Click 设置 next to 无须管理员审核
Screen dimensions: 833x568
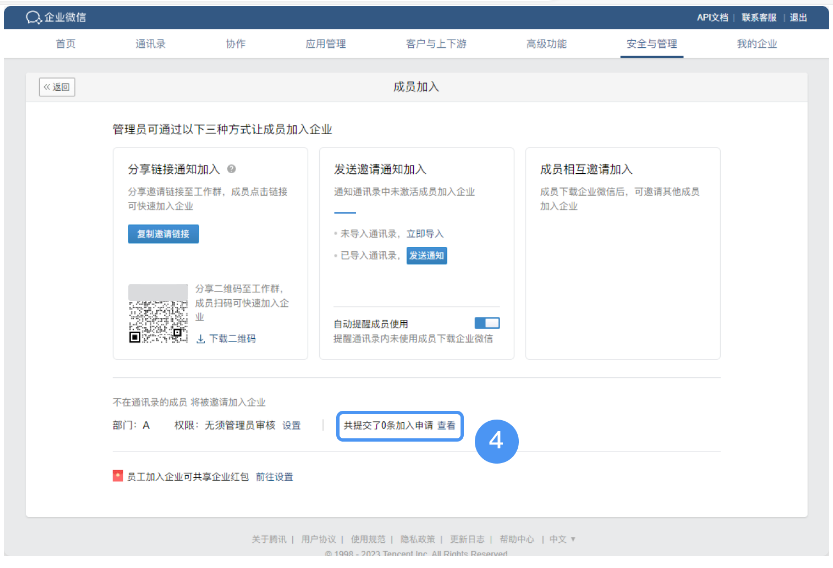[291, 425]
